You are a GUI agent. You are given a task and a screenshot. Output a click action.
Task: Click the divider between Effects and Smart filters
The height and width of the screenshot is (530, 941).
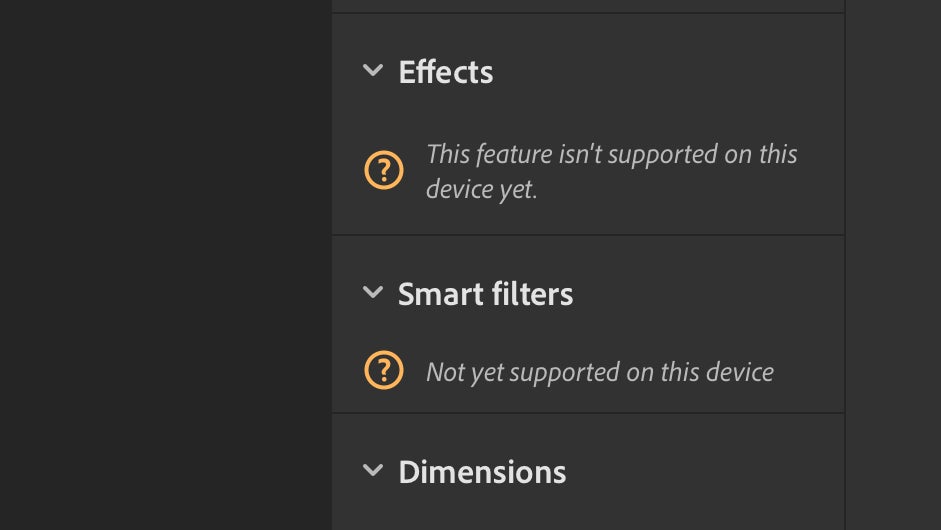pos(588,235)
